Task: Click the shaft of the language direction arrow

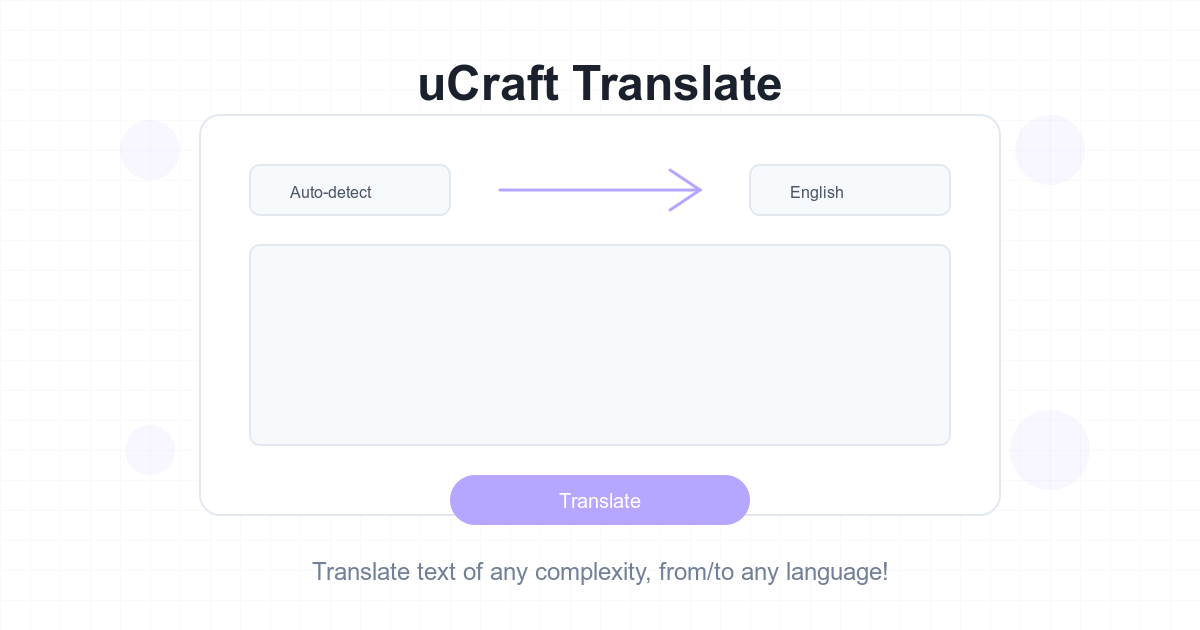Action: coord(585,189)
